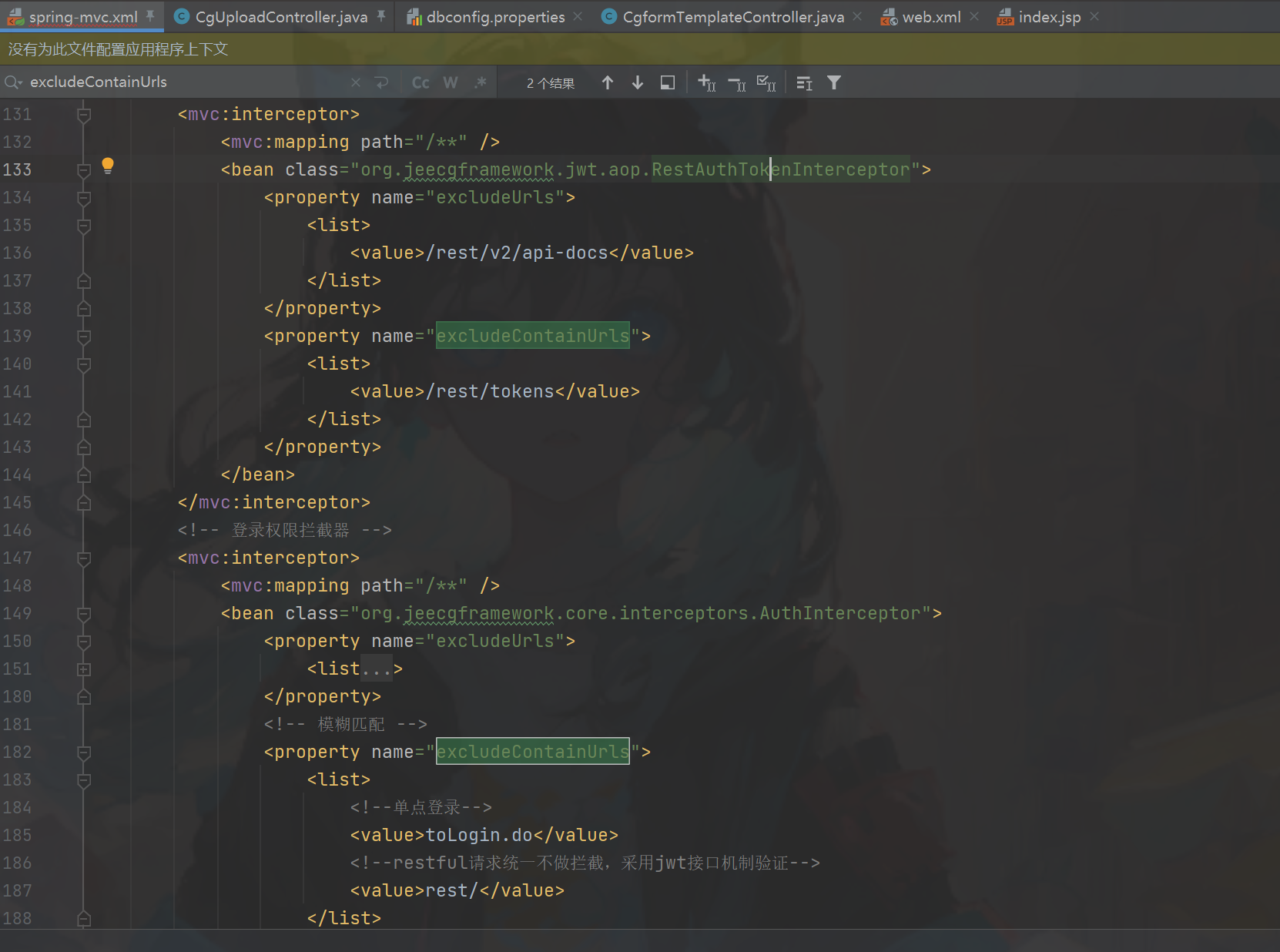Clear the search field text

point(355,82)
